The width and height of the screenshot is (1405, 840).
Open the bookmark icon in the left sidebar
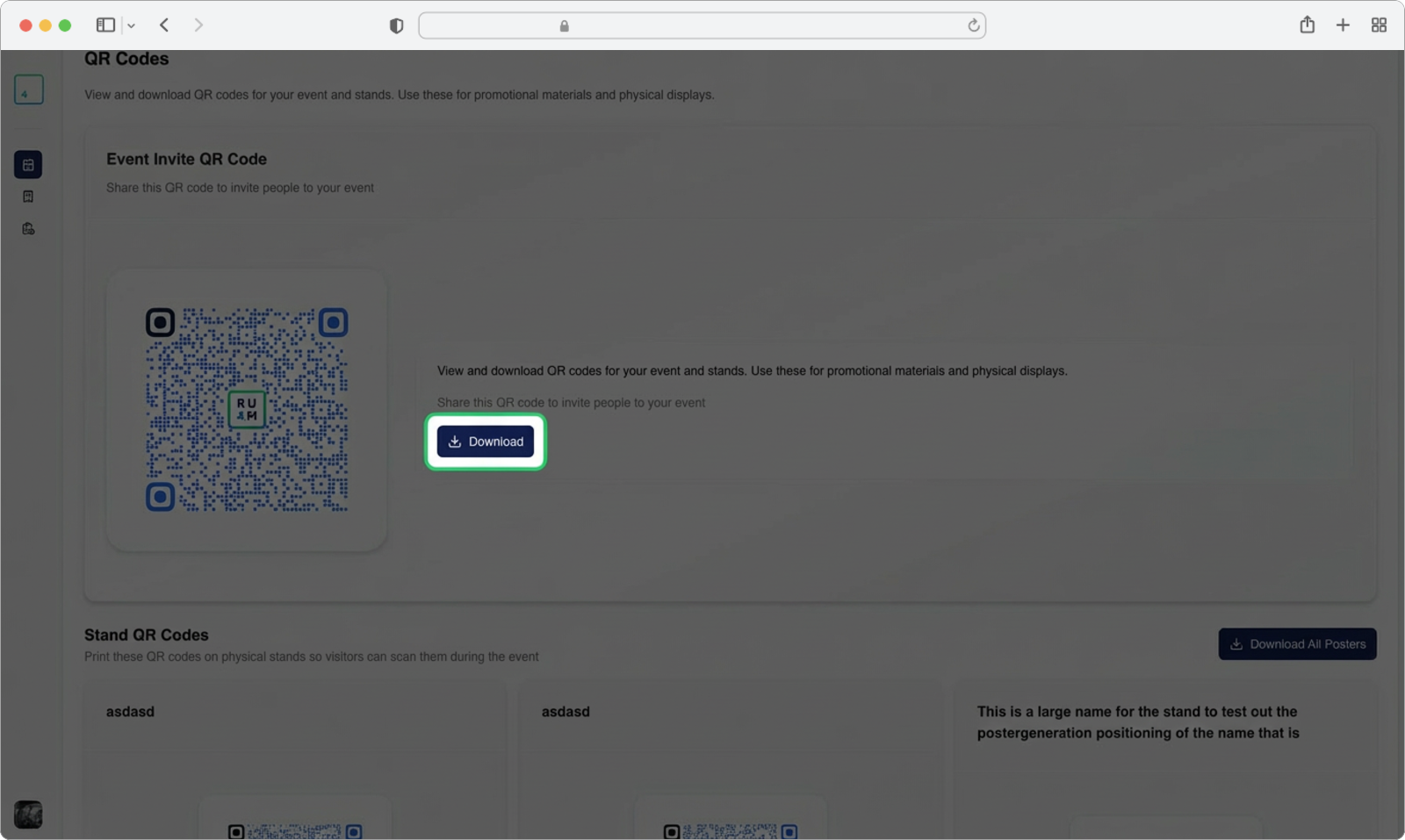click(28, 197)
